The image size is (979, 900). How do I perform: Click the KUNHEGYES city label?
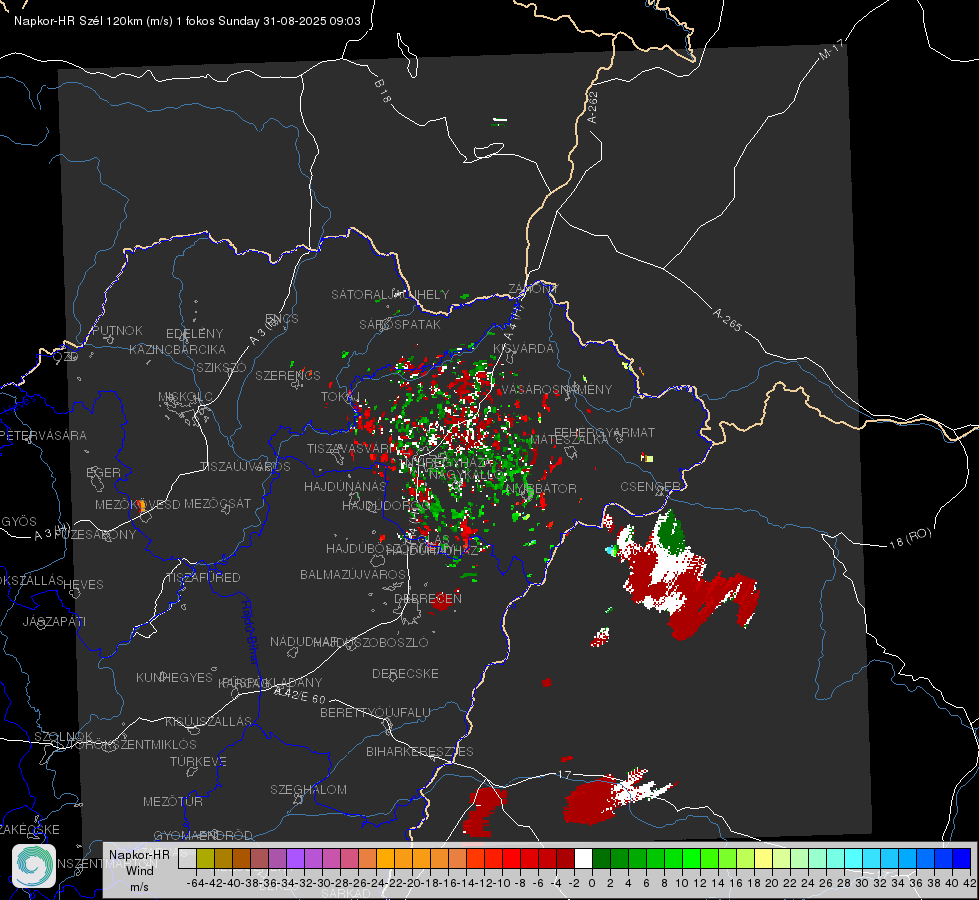pyautogui.click(x=174, y=678)
